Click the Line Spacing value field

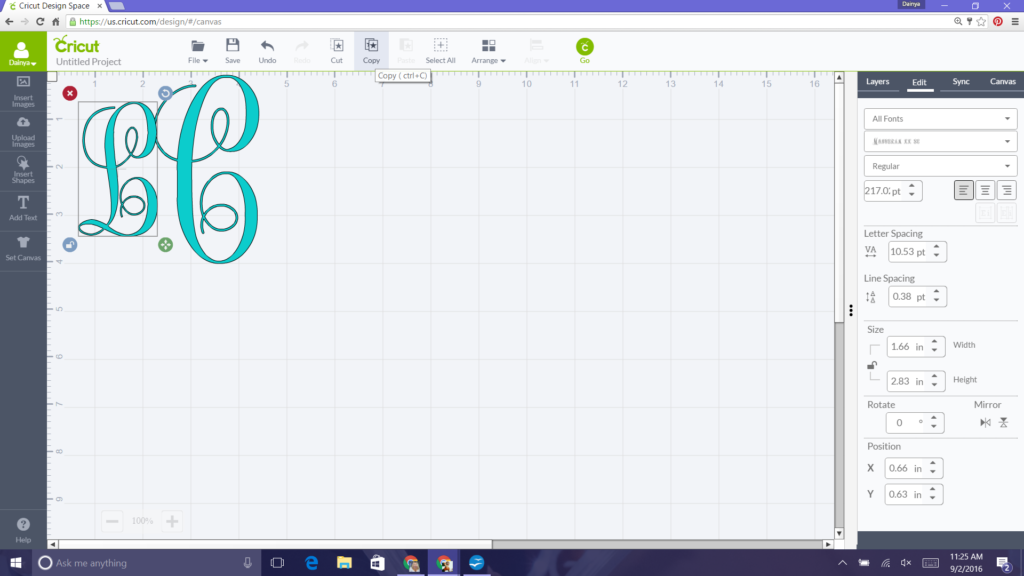coord(909,296)
